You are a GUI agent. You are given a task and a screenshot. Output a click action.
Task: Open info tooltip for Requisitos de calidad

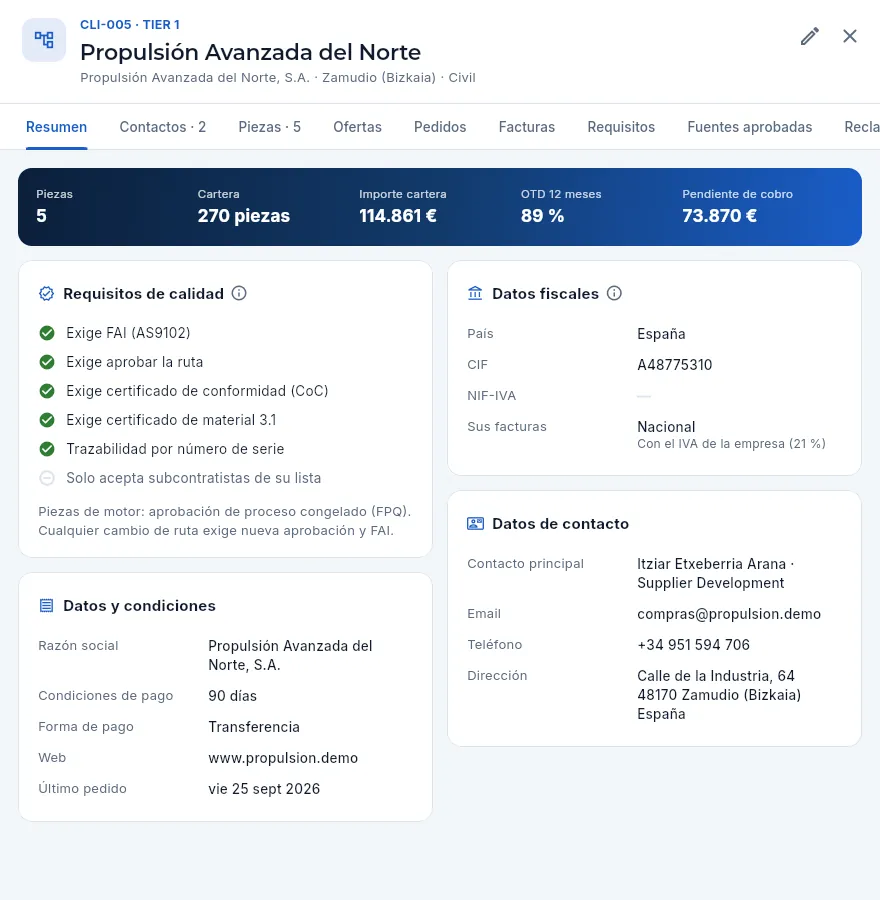(x=239, y=293)
